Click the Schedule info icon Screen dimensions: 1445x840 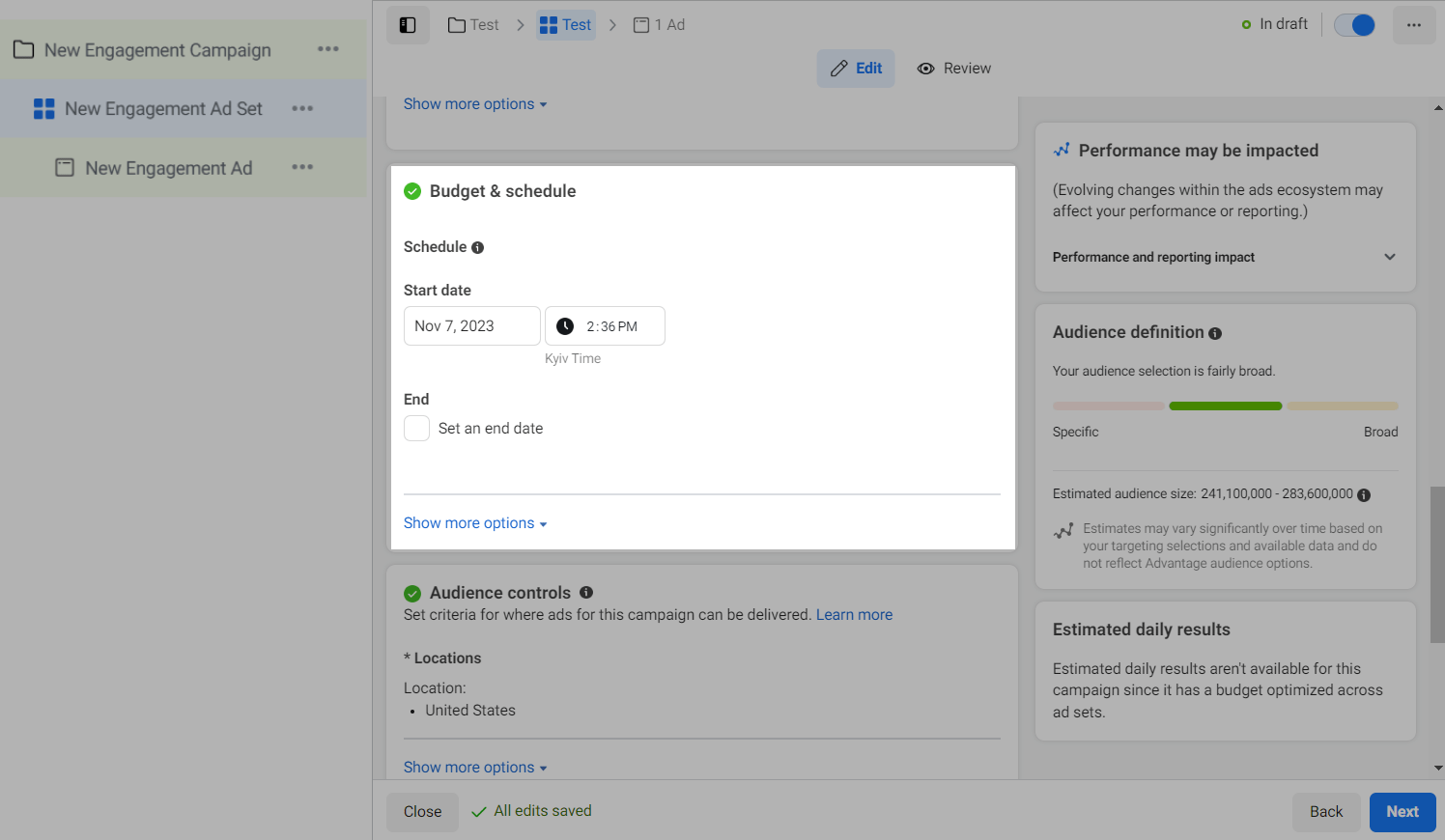coord(477,248)
